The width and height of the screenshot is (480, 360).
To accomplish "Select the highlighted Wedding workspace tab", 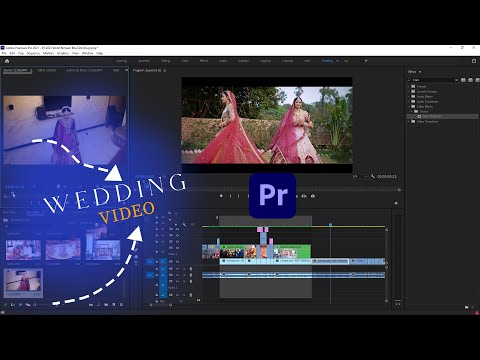I will point(327,61).
